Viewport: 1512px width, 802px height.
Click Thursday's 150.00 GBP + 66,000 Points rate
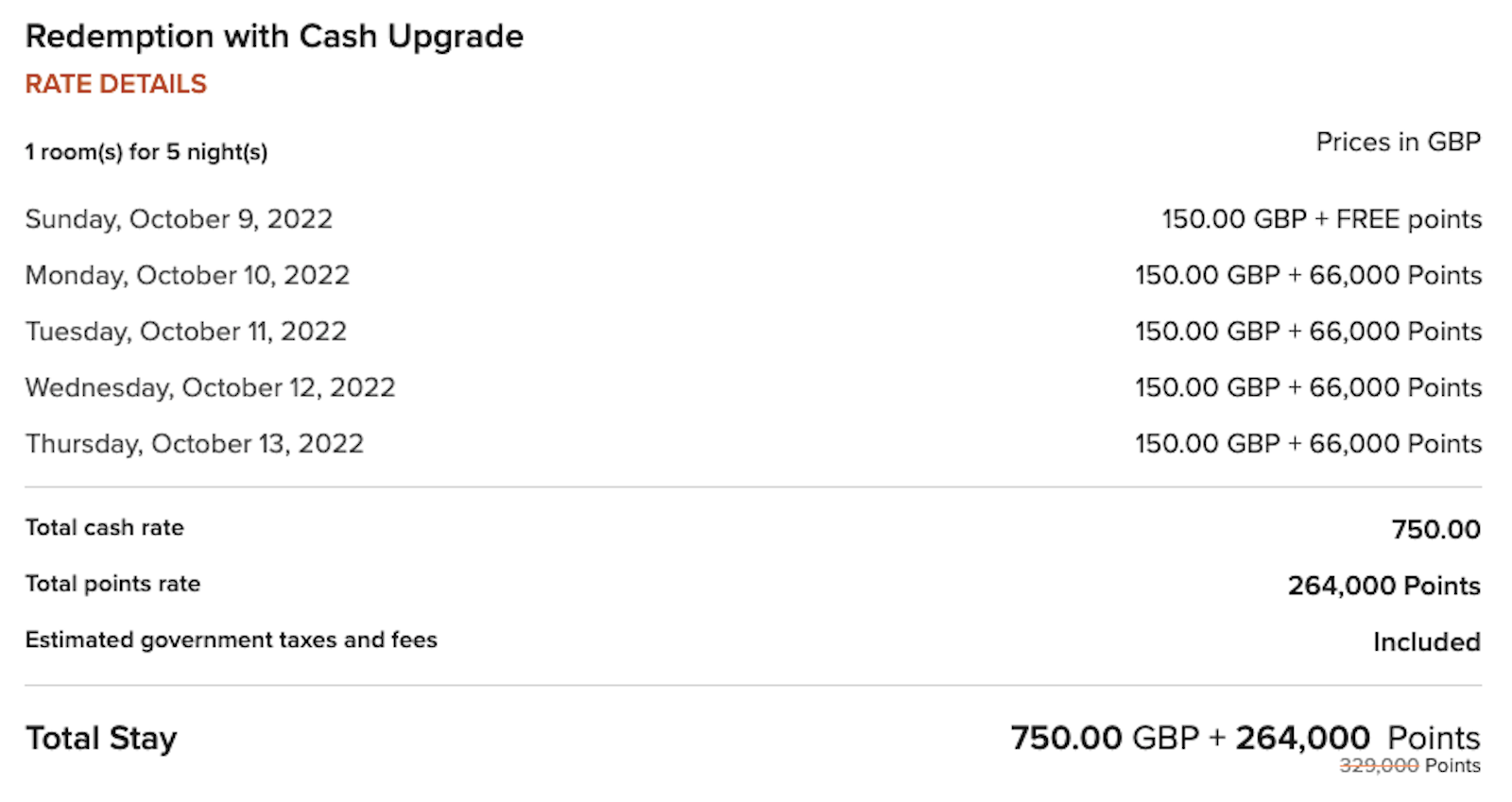[x=1308, y=444]
